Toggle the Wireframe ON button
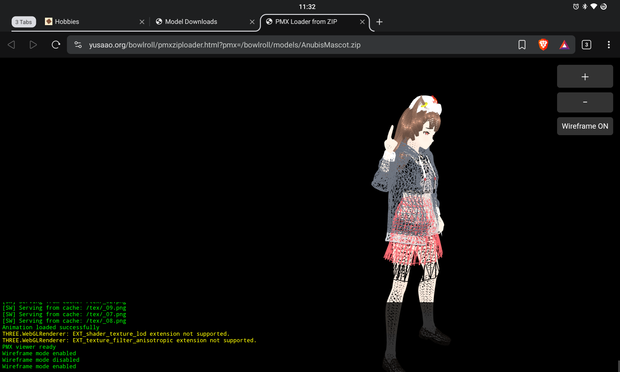The image size is (620, 372). 585,126
